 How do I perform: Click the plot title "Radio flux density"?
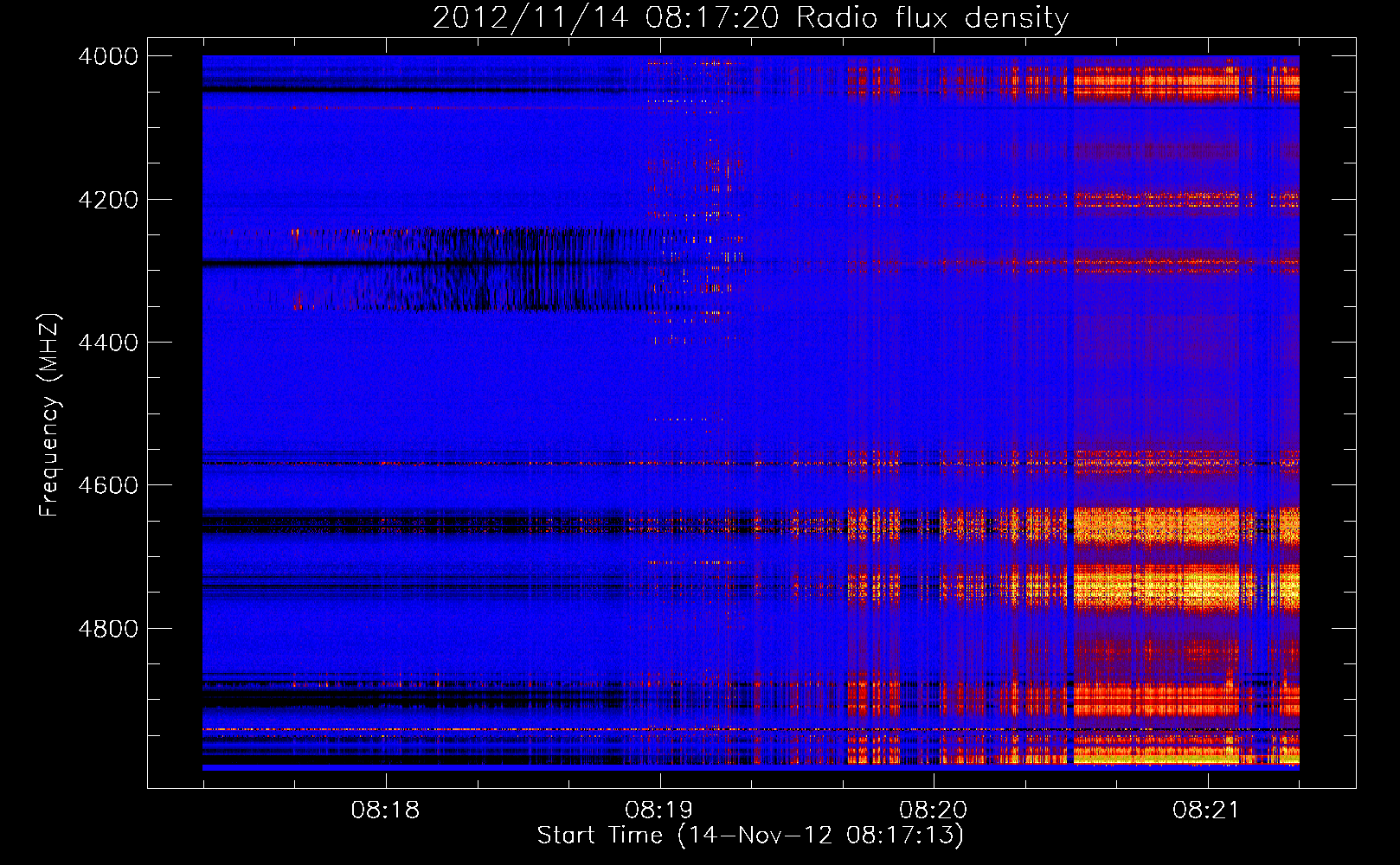tap(932, 19)
